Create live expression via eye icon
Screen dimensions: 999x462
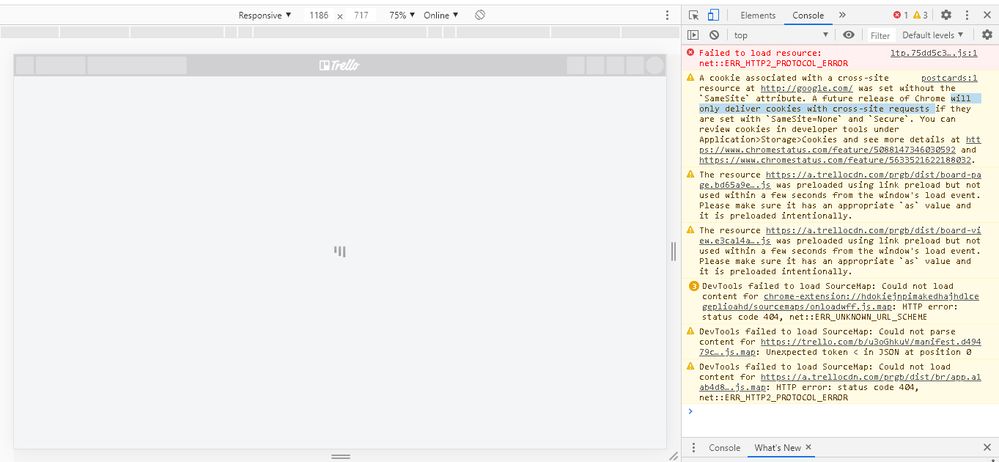coord(848,35)
